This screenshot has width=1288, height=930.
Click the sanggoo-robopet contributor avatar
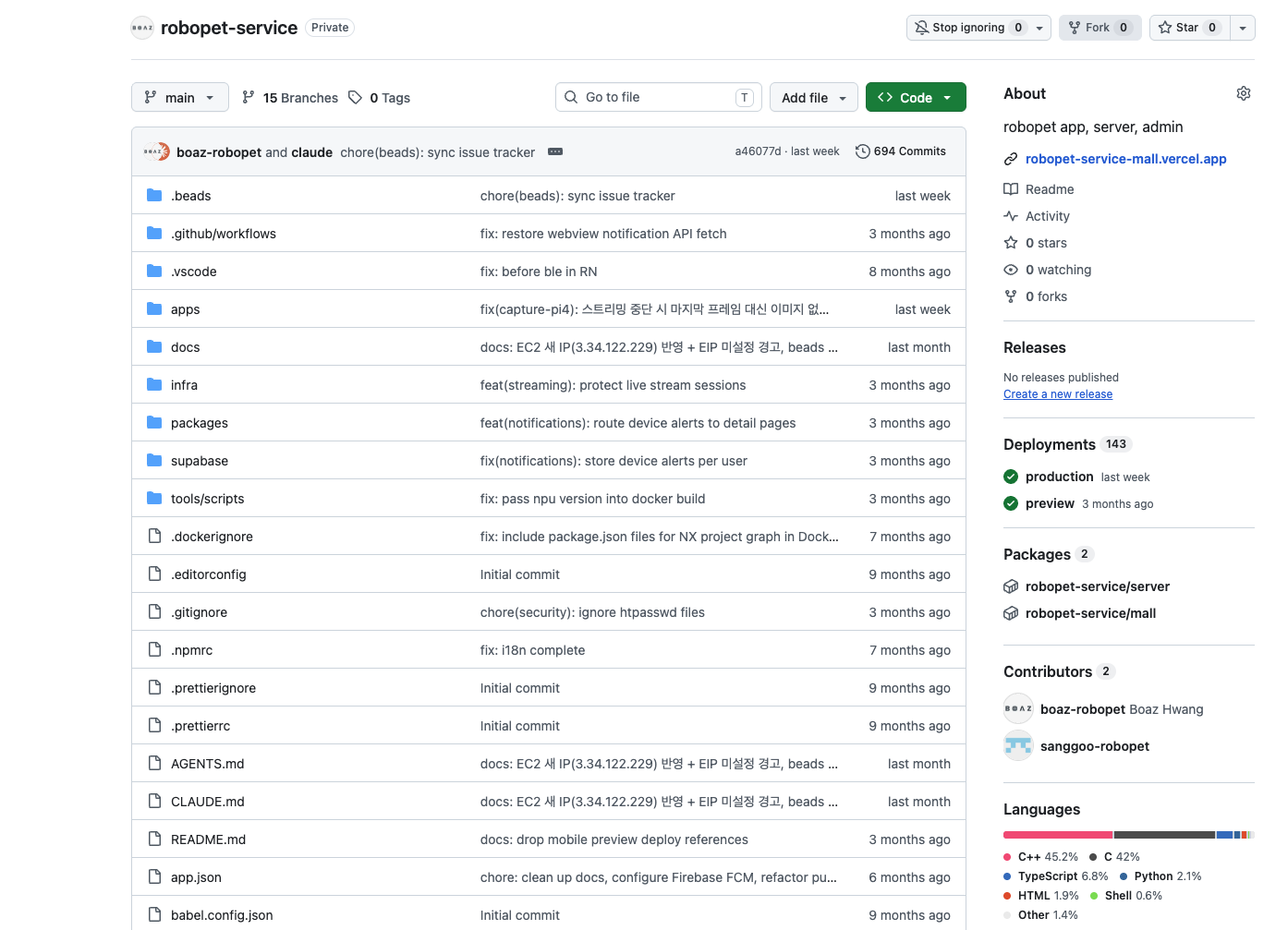click(1018, 745)
